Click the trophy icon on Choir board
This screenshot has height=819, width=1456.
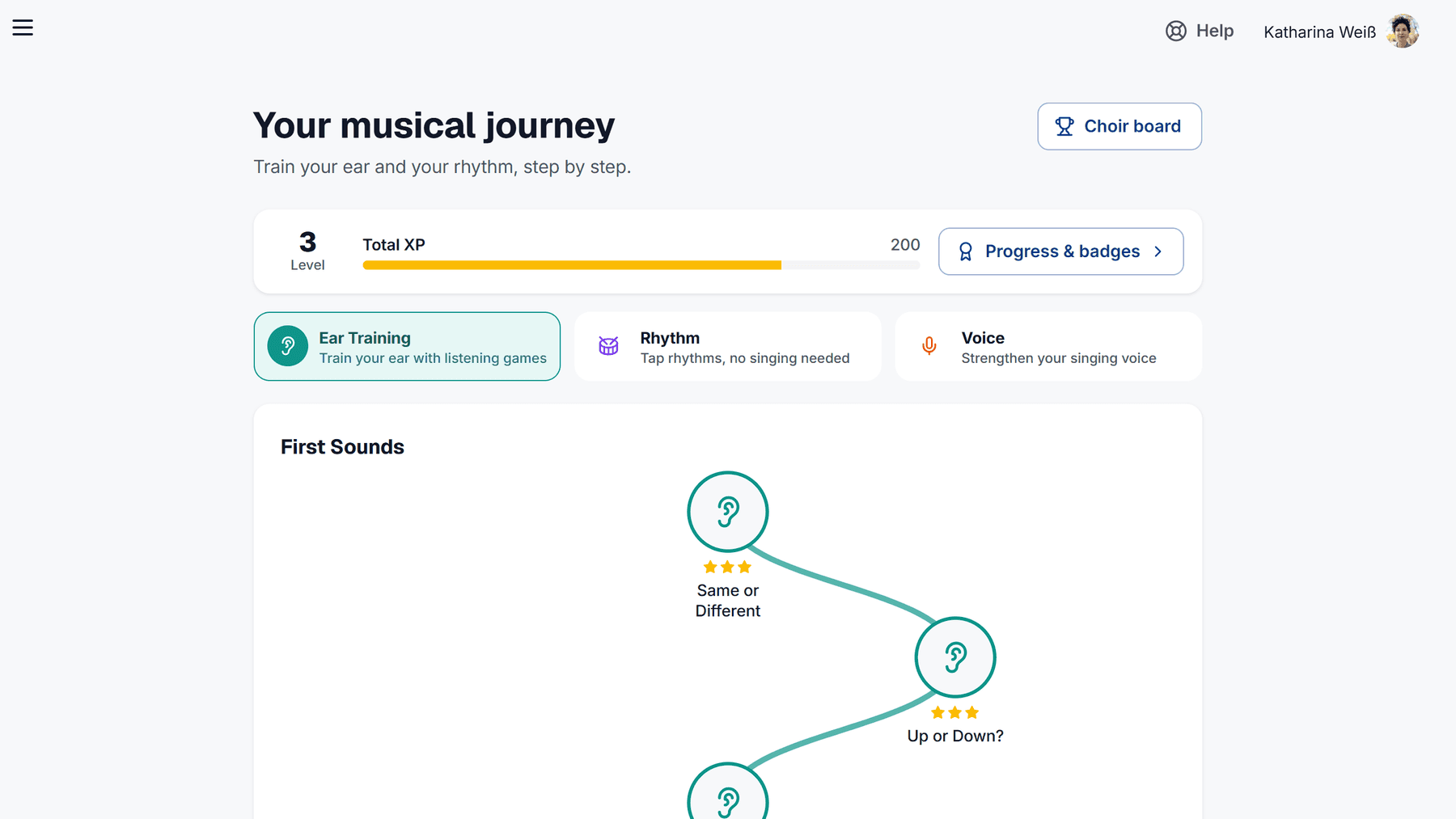tap(1064, 126)
